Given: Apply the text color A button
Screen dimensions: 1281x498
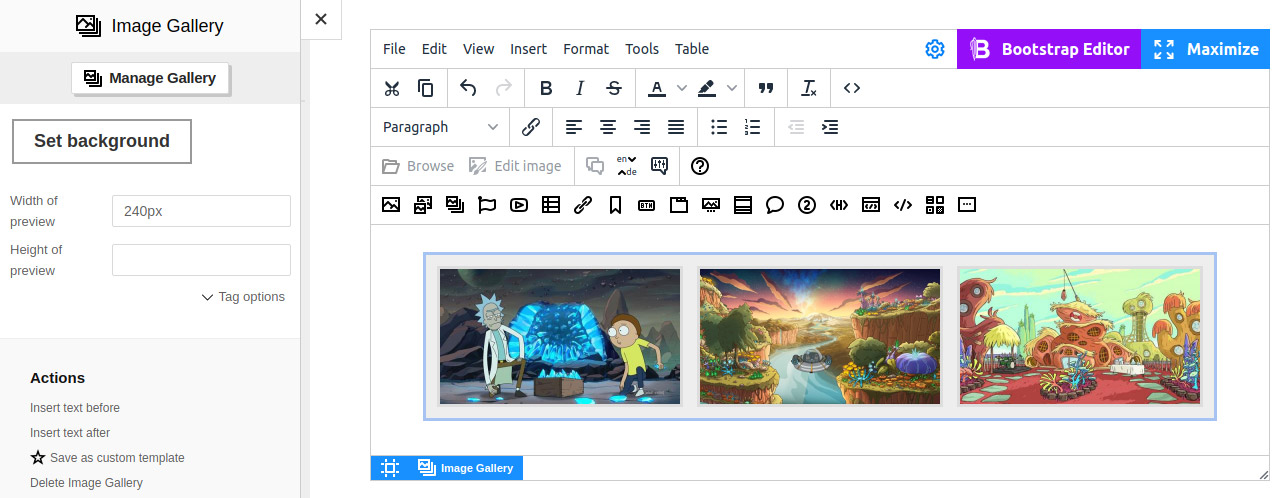Looking at the screenshot, I should (x=657, y=88).
